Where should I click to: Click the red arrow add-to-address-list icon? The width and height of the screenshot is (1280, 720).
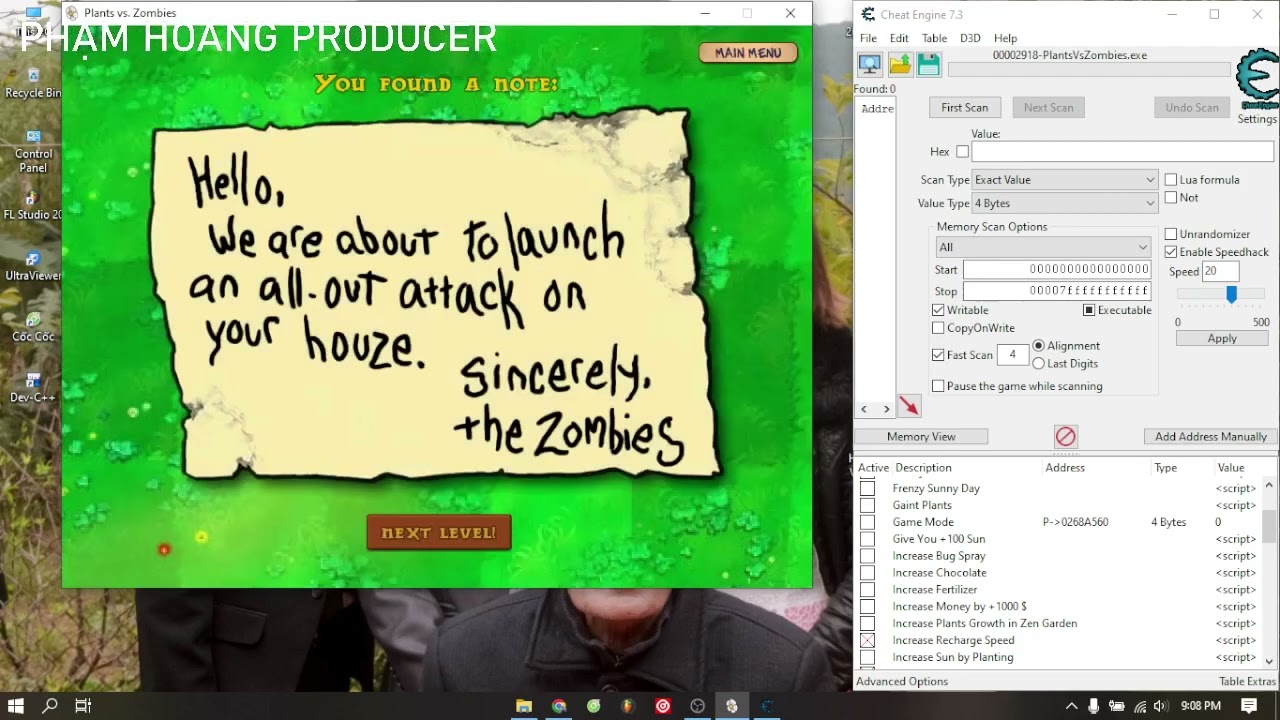[x=909, y=406]
